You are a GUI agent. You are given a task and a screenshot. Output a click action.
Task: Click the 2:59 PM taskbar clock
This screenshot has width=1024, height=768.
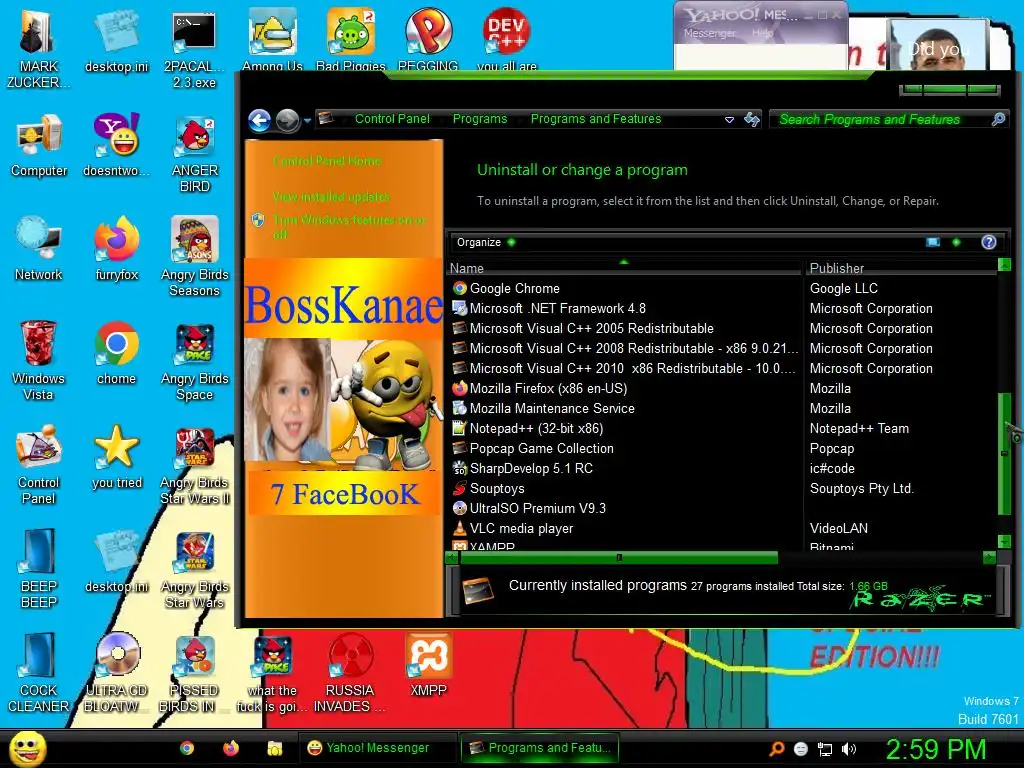(936, 749)
